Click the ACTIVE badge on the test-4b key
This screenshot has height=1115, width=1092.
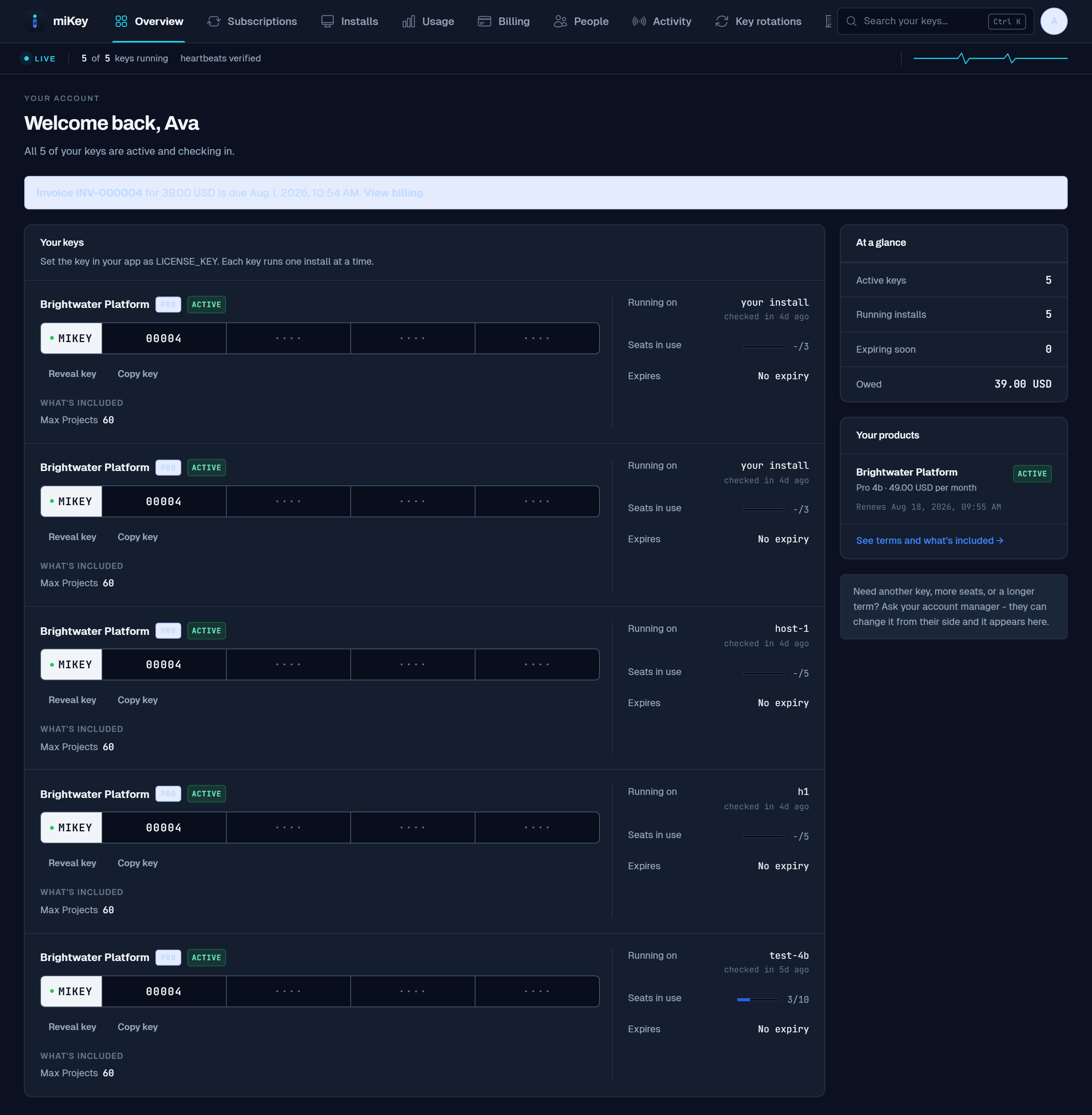pos(207,957)
